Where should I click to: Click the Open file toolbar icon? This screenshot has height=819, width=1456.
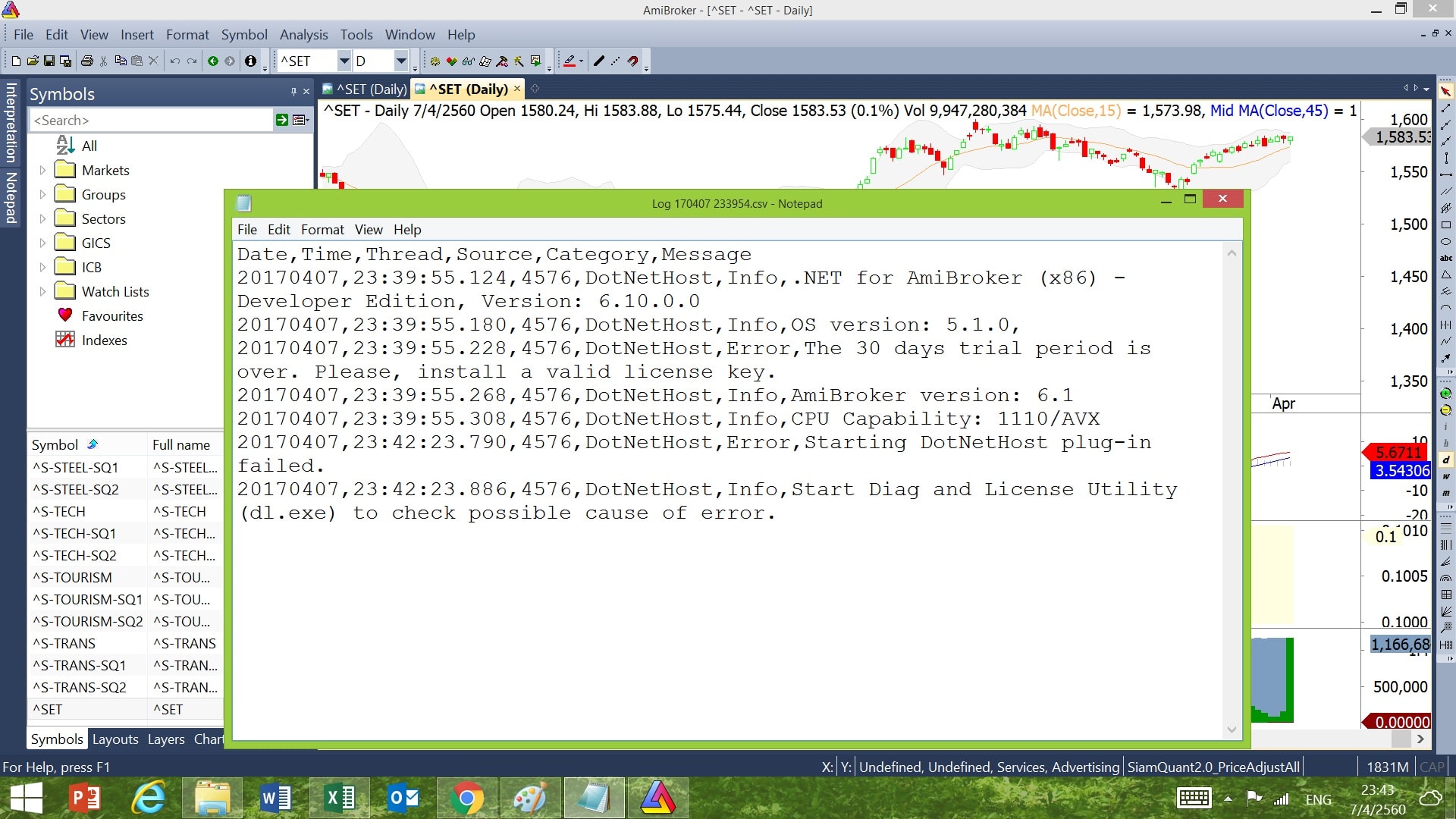33,61
